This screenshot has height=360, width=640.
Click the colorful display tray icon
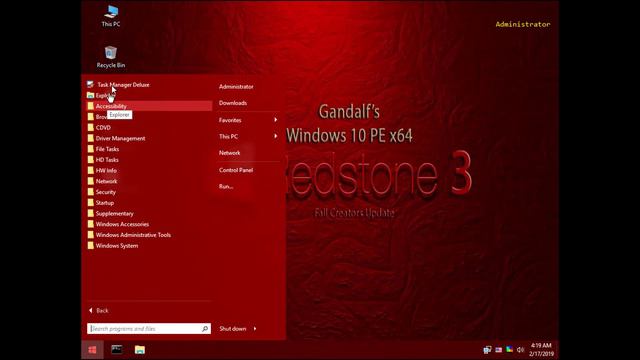(509, 349)
